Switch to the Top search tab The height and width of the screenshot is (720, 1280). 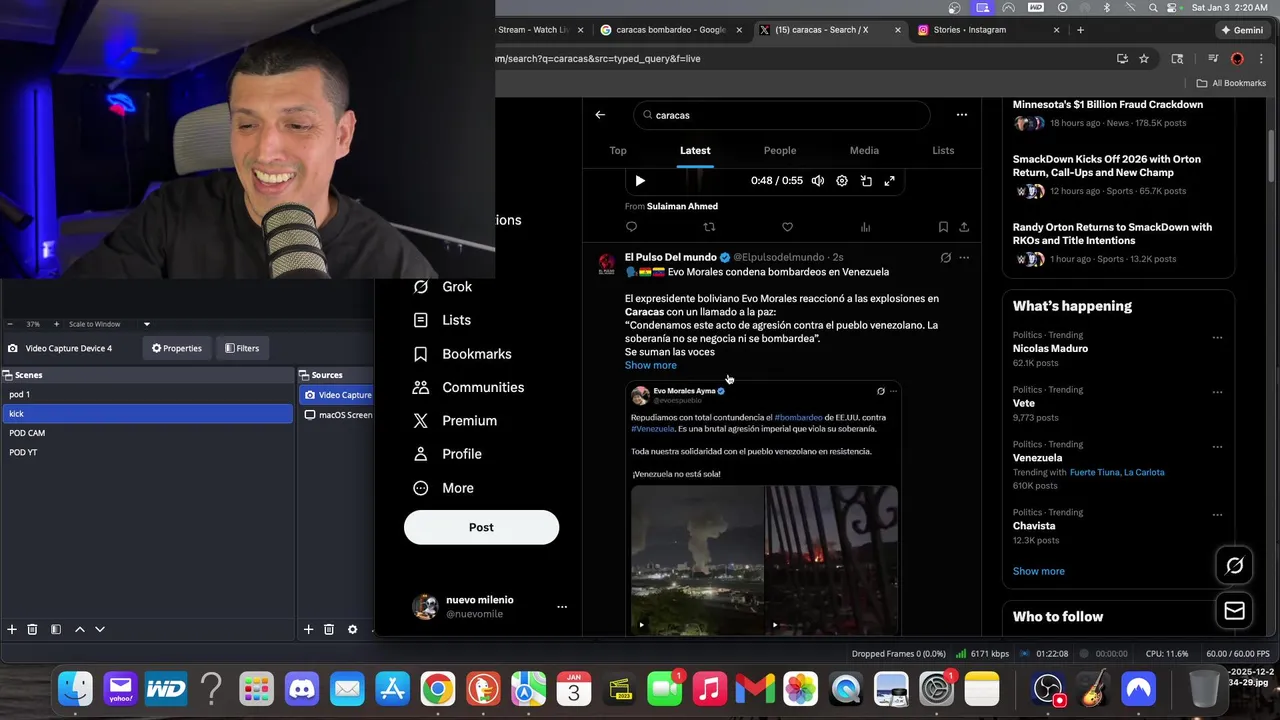618,151
